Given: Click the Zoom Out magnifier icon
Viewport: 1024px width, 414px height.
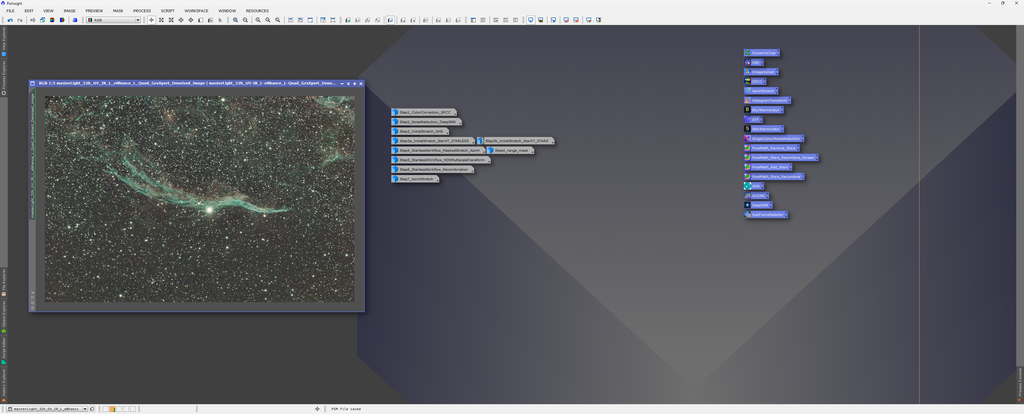Looking at the screenshot, I should click(x=246, y=20).
